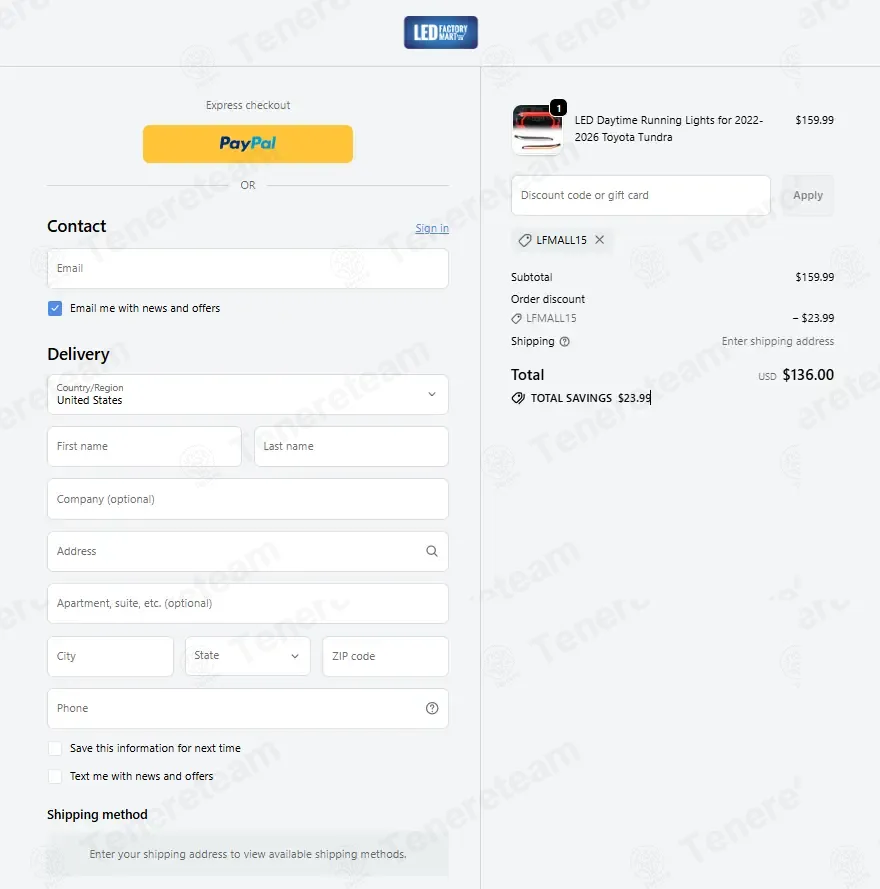
Task: Click the Apartment, suite, etc. field
Action: (248, 603)
